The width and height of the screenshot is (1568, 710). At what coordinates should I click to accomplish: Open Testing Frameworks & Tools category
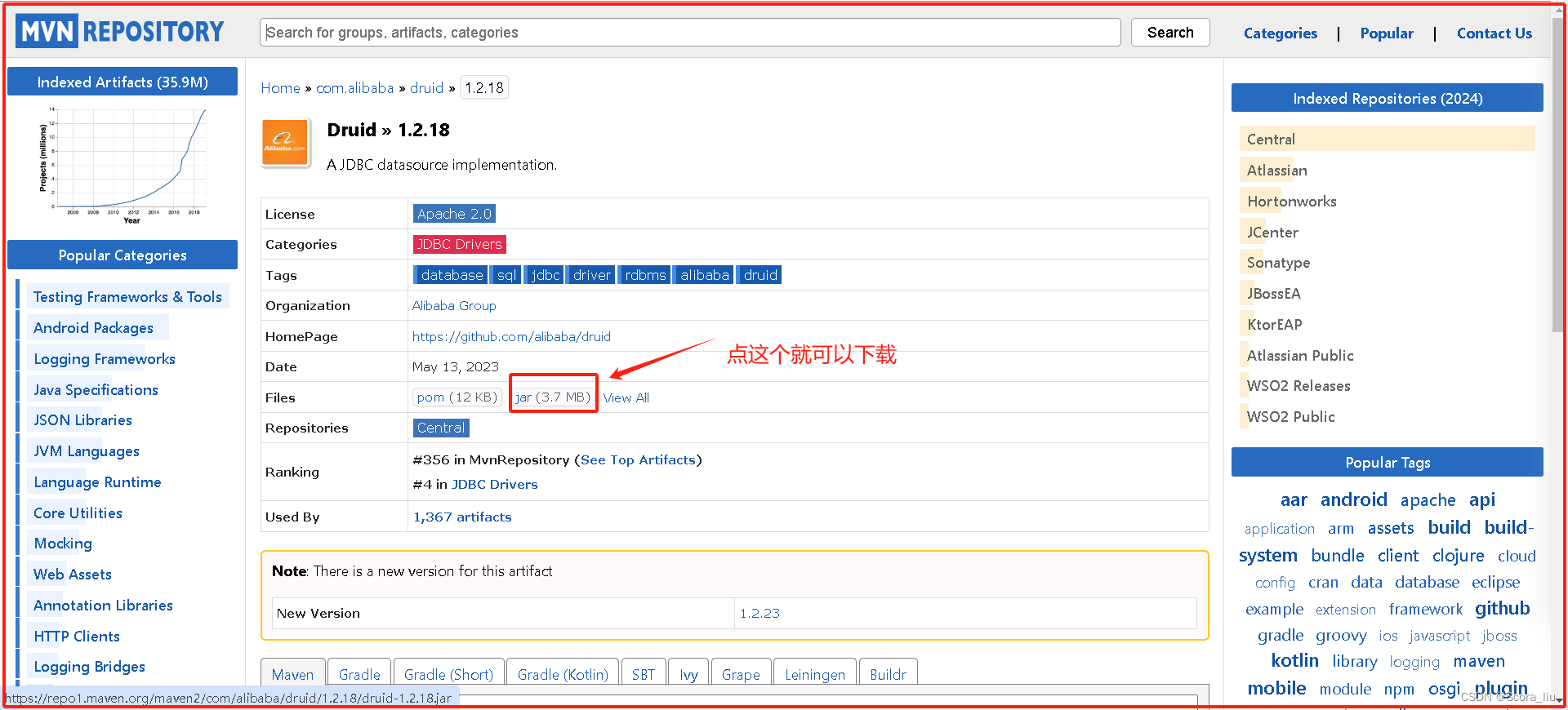(x=127, y=297)
